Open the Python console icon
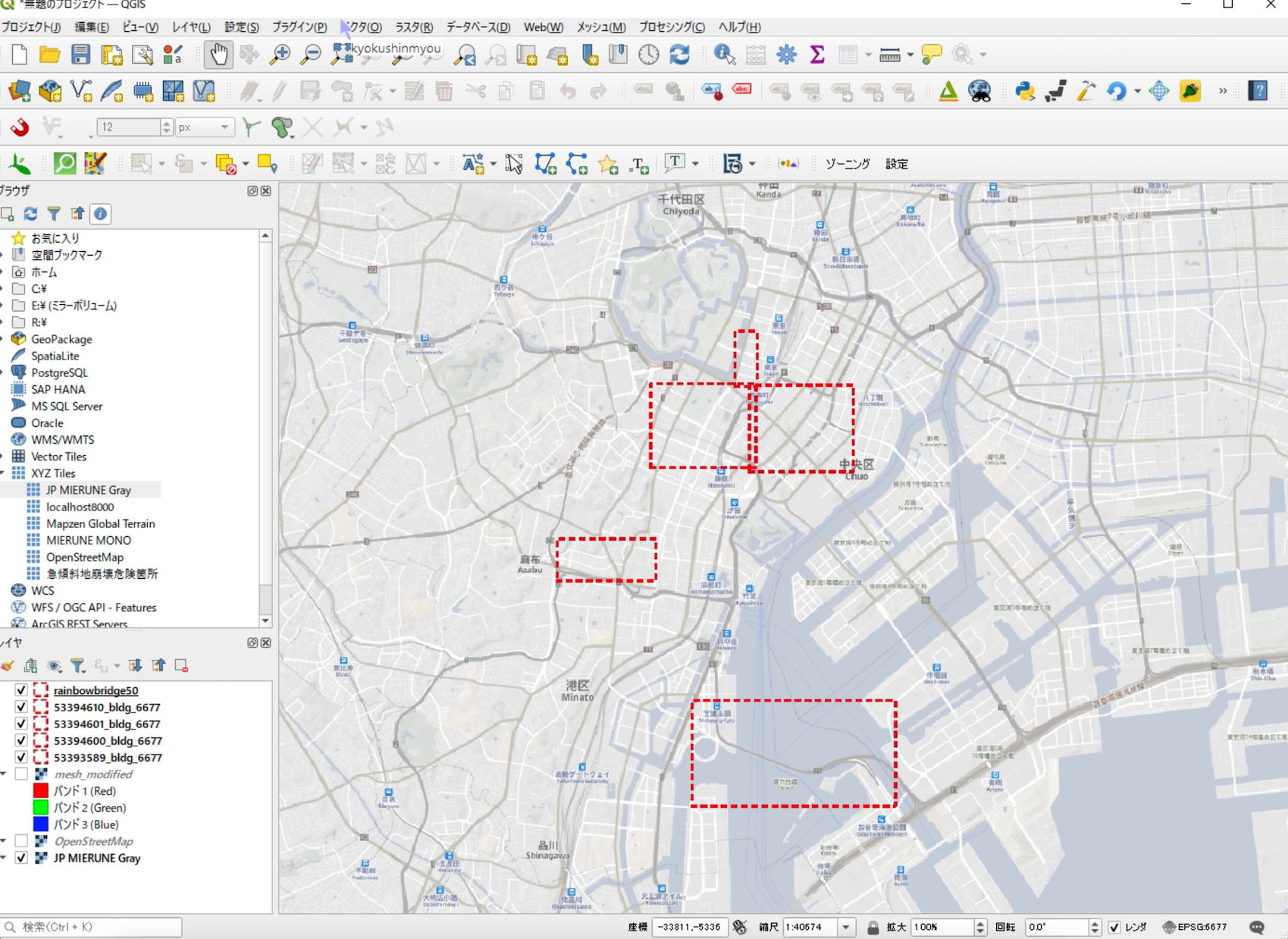The height and width of the screenshot is (939, 1288). click(1025, 91)
